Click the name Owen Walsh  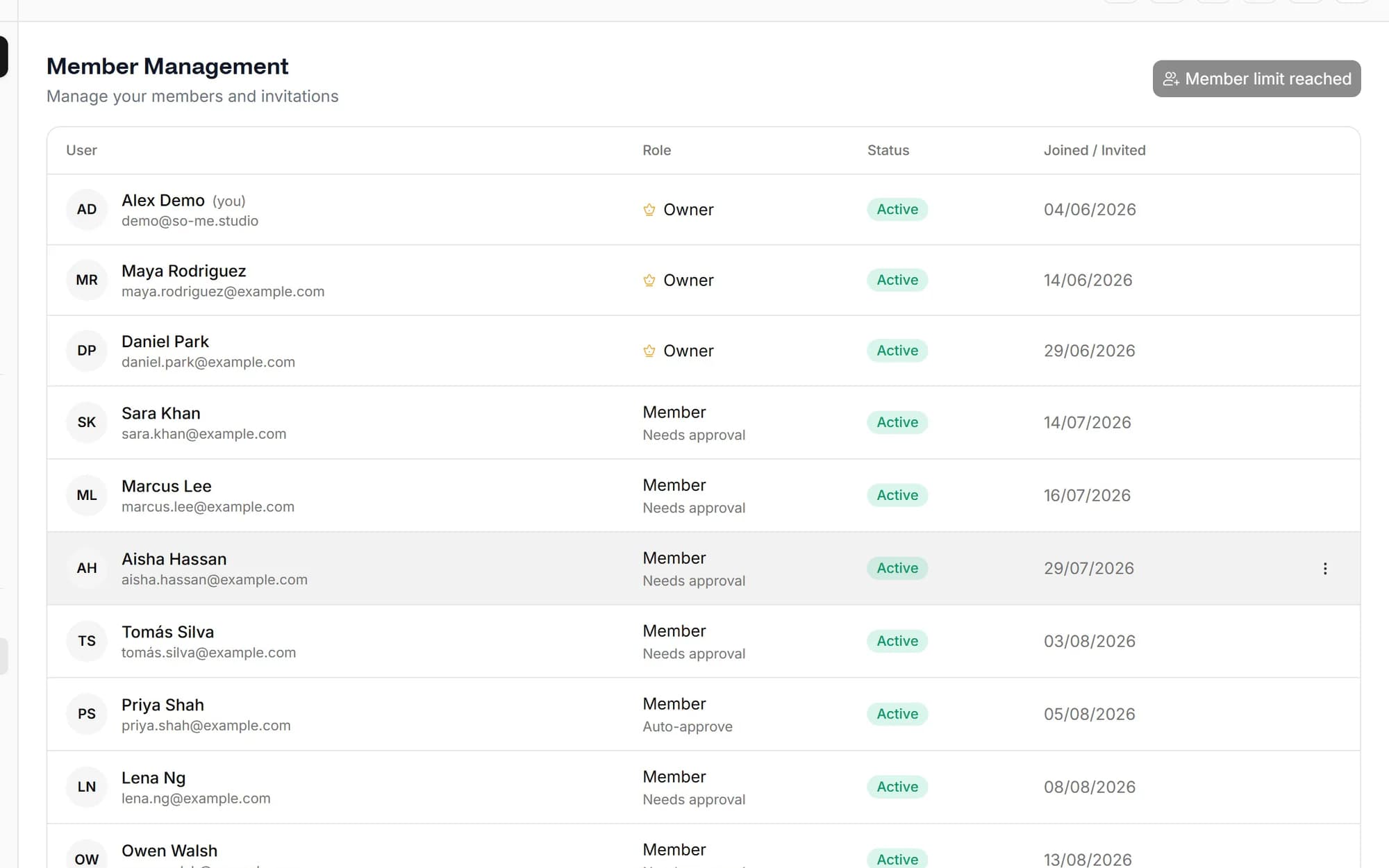point(169,851)
